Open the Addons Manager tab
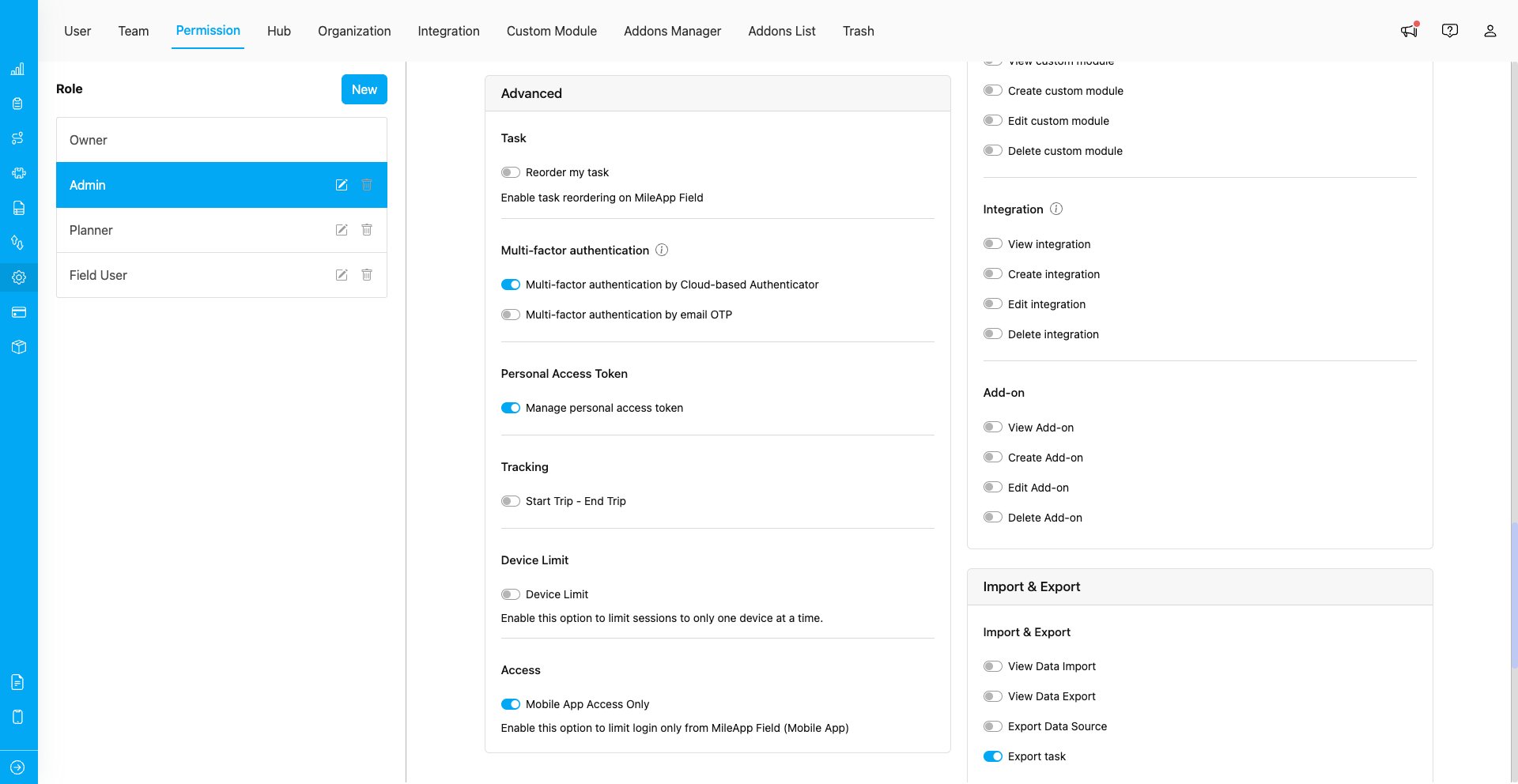Viewport: 1518px width, 784px height. [672, 31]
